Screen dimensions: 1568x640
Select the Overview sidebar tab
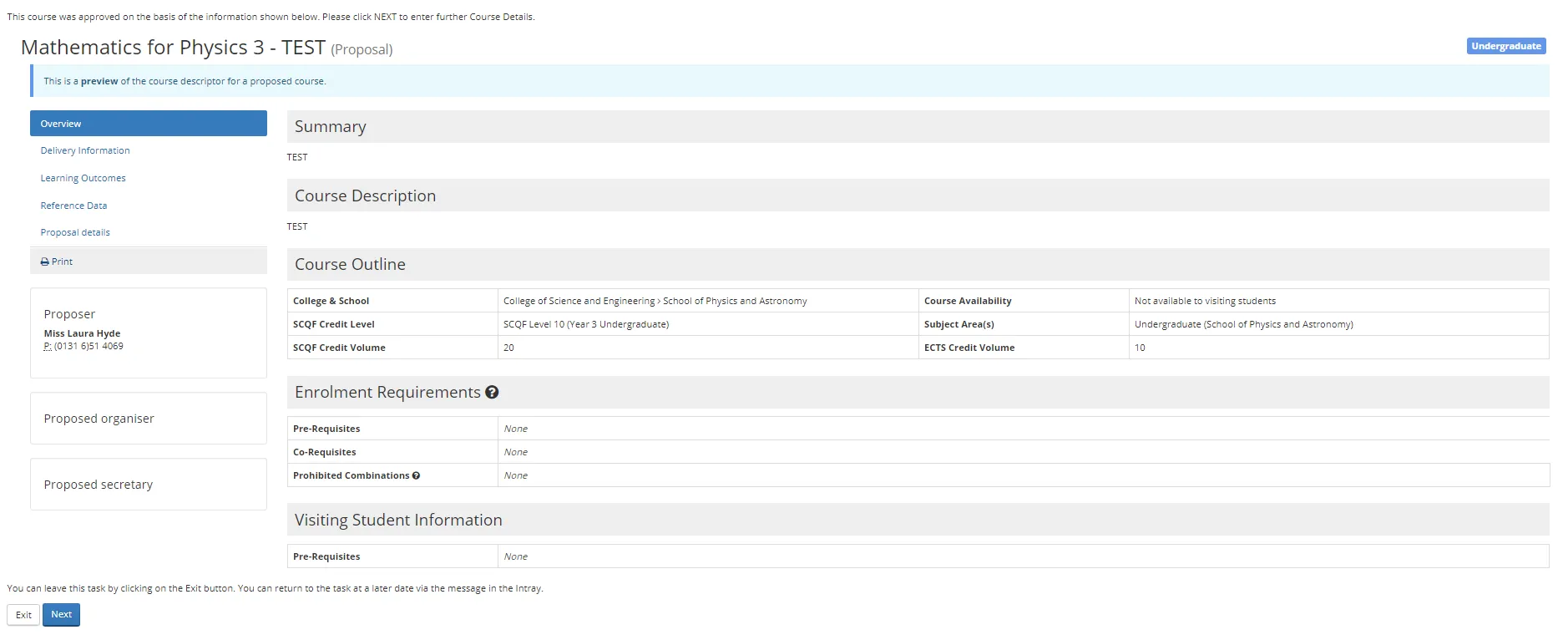point(148,124)
